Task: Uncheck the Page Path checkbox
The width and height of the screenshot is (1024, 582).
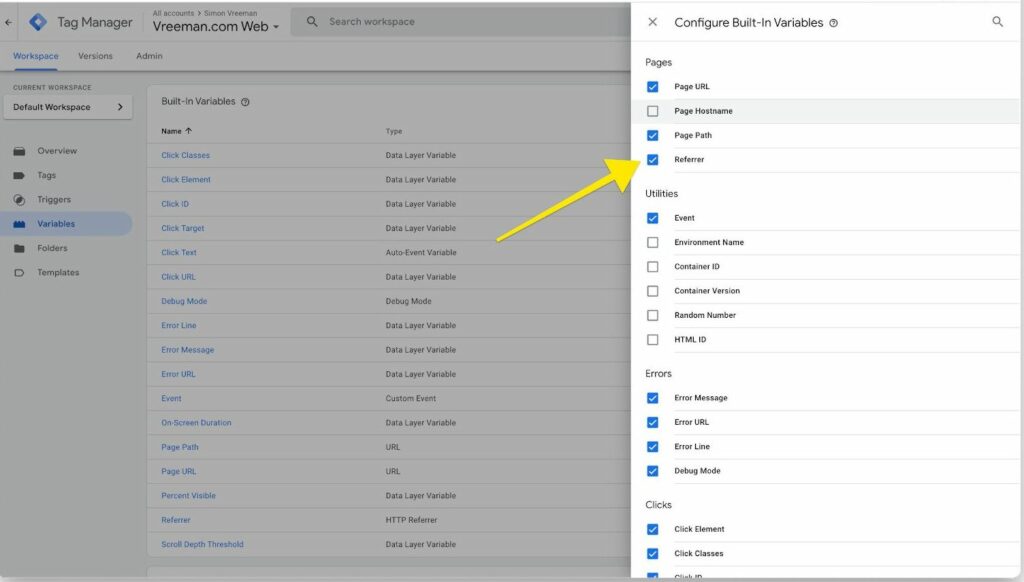Action: click(652, 135)
